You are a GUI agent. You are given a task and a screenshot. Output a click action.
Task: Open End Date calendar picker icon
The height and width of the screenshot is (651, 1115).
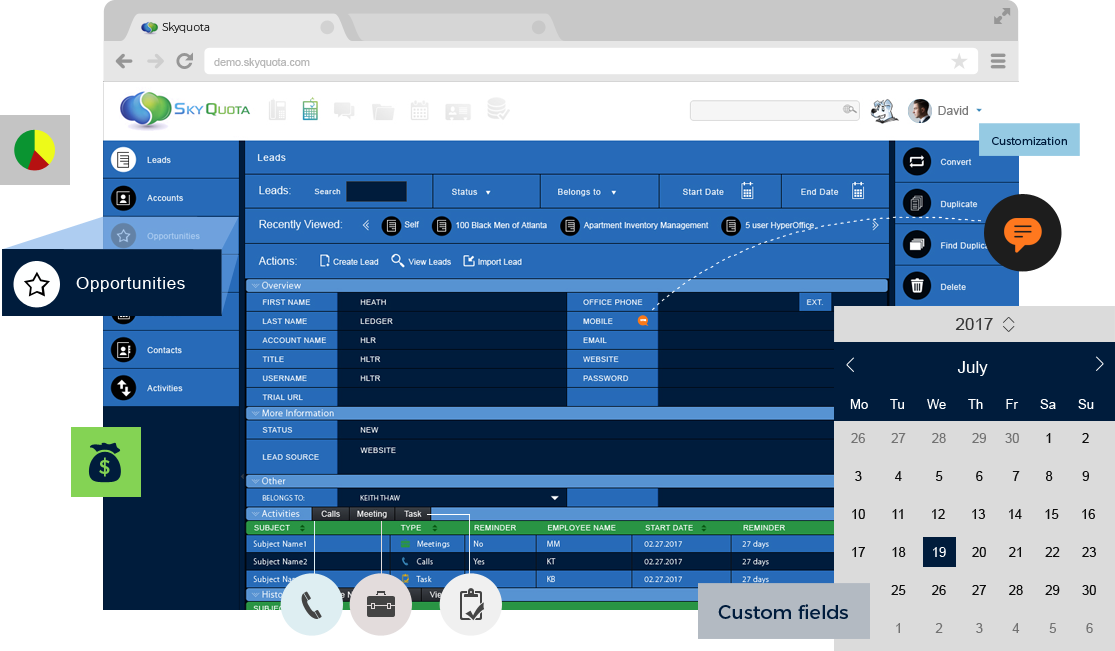pos(858,192)
